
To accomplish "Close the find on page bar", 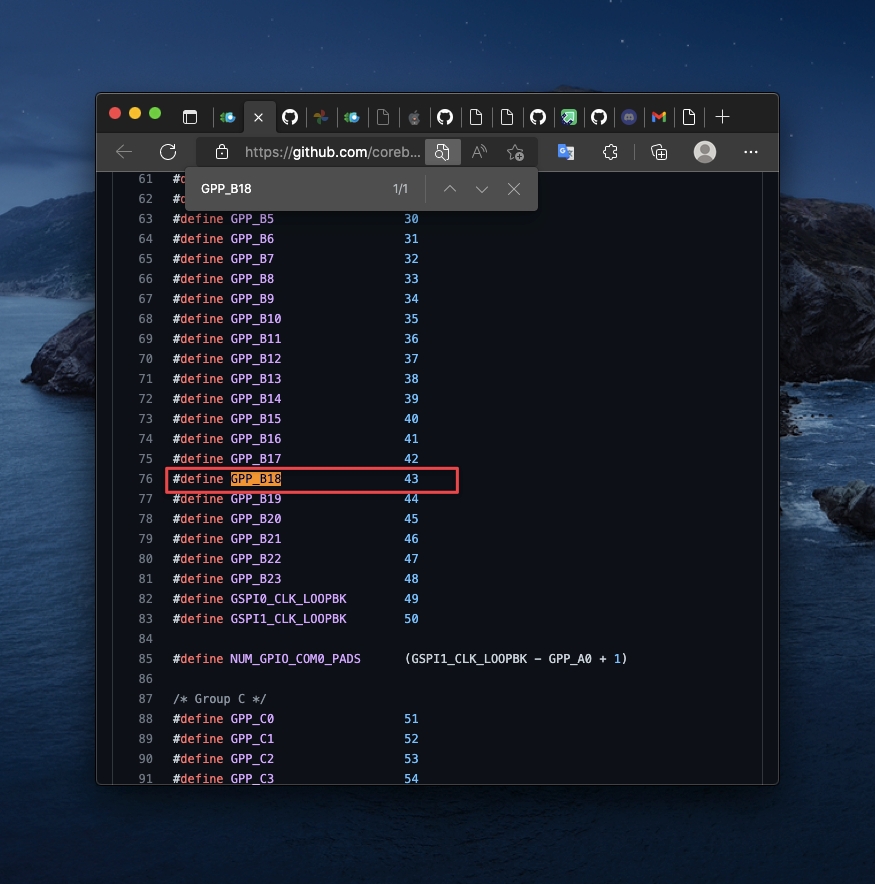I will 514,189.
